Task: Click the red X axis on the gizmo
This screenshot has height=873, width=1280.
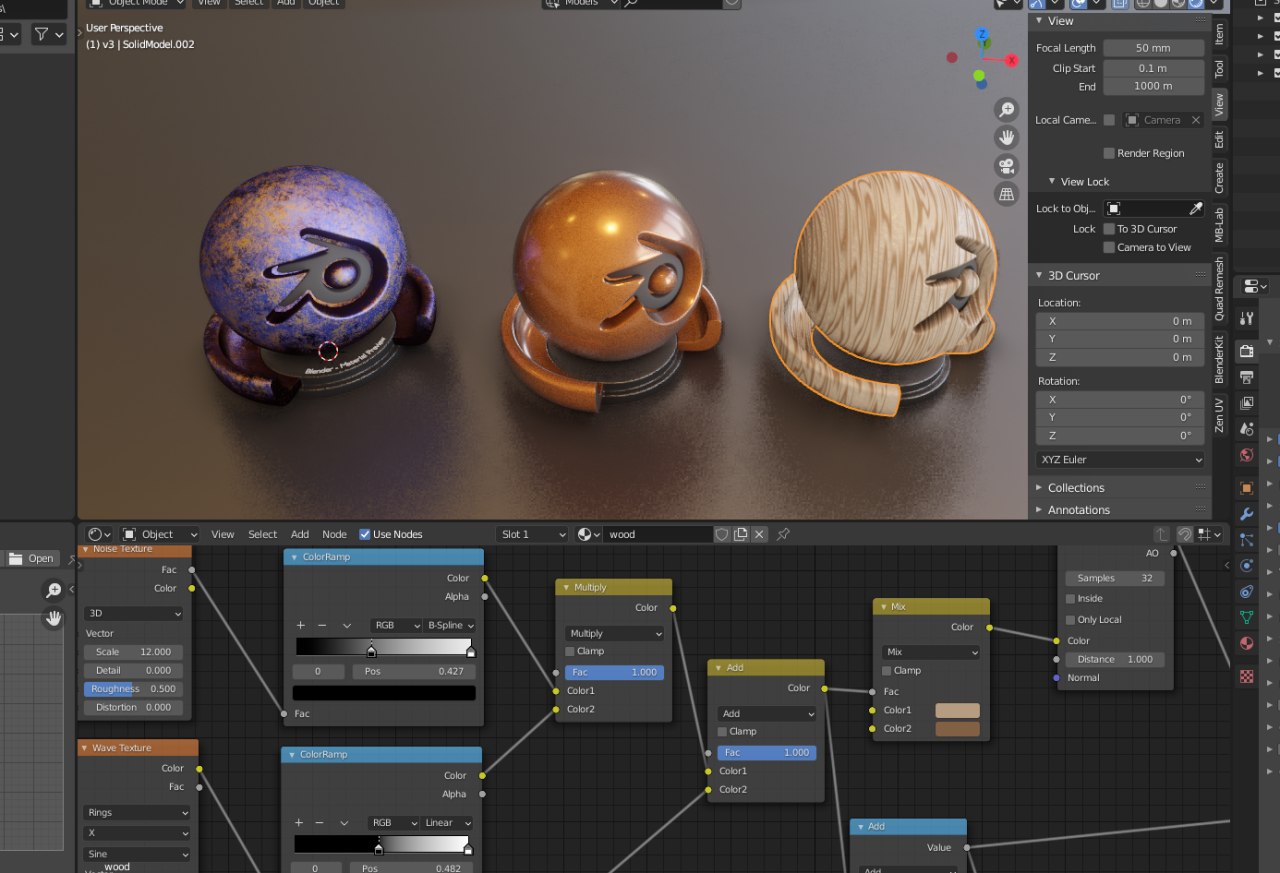Action: pos(1012,60)
